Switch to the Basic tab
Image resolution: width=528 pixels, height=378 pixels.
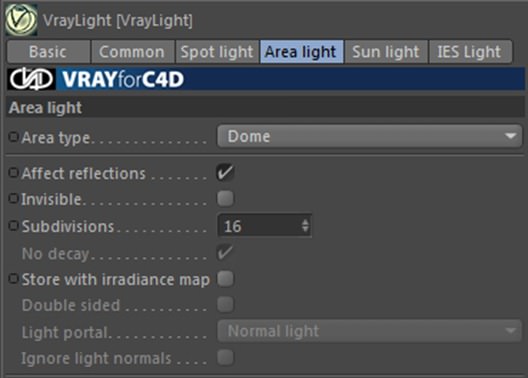[48, 52]
